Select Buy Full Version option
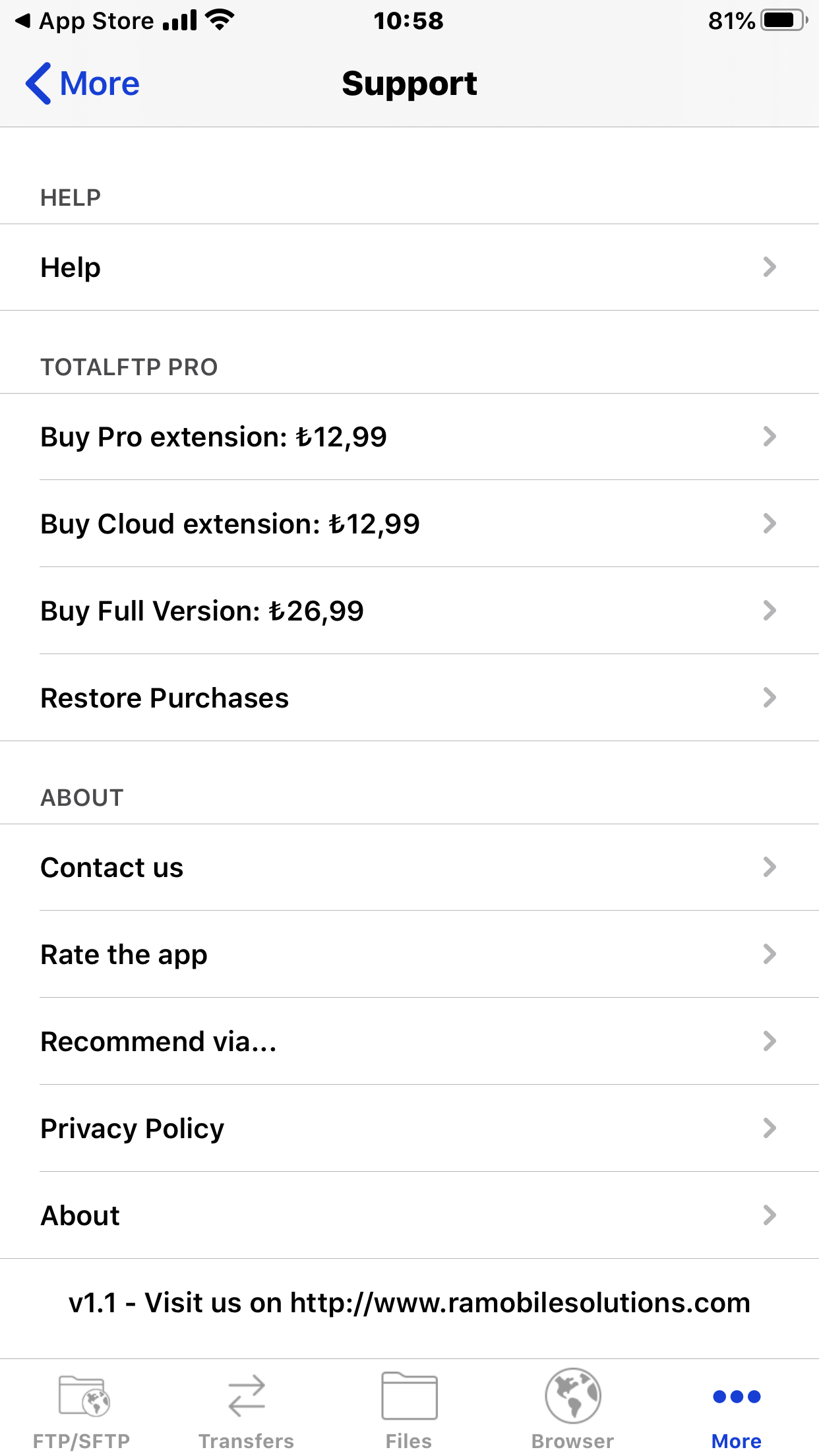Viewport: 819px width, 1456px height. point(409,611)
